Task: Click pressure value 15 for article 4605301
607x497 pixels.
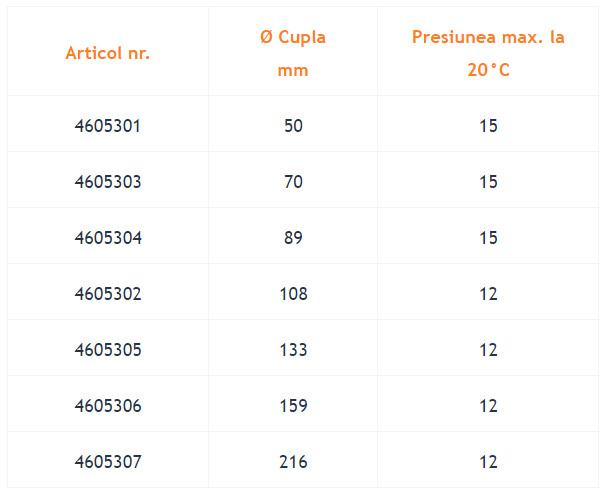Action: point(488,126)
